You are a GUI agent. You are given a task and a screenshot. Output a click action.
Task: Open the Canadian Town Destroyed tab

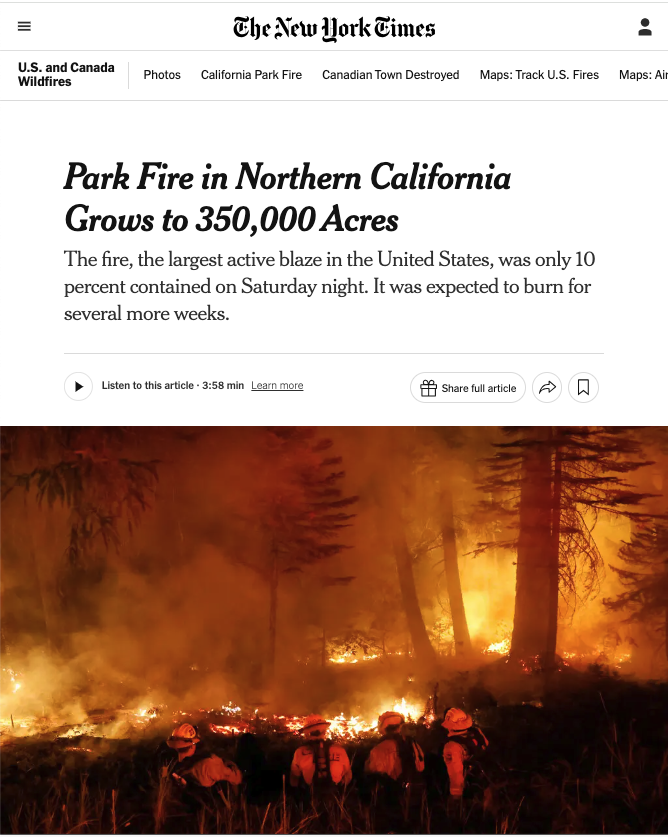391,75
